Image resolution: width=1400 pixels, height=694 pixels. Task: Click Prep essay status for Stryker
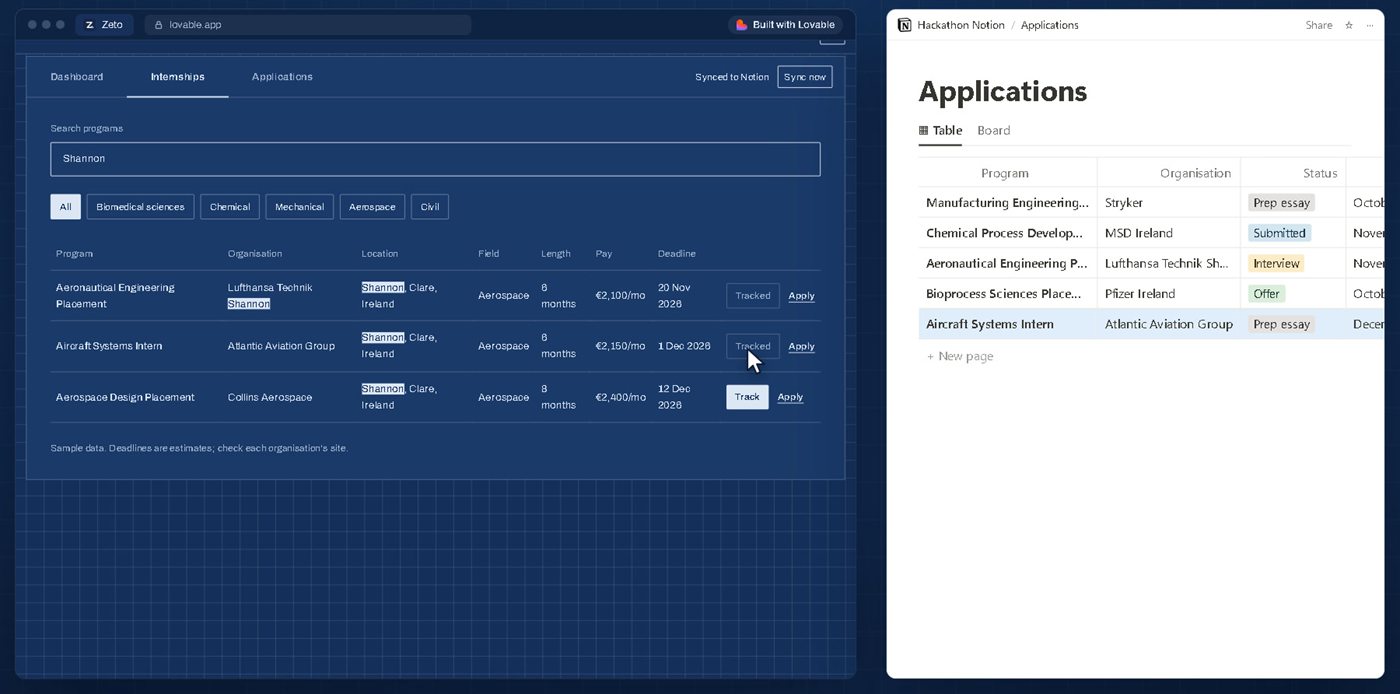[x=1281, y=203]
